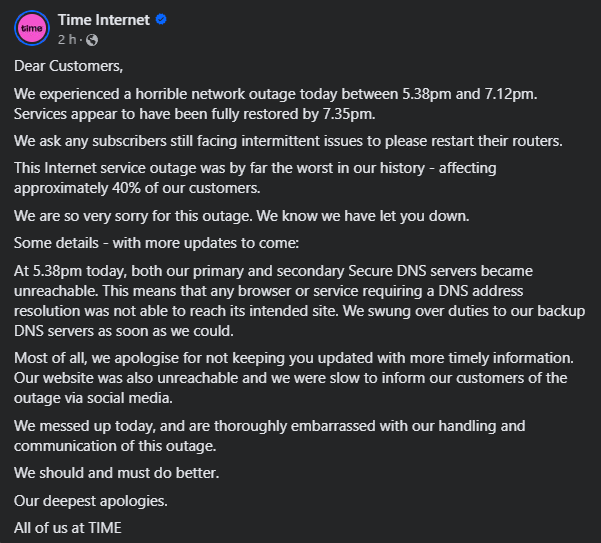Click the 'Some details - with more updates' line
Viewport: 601px width, 543px height.
point(156,243)
